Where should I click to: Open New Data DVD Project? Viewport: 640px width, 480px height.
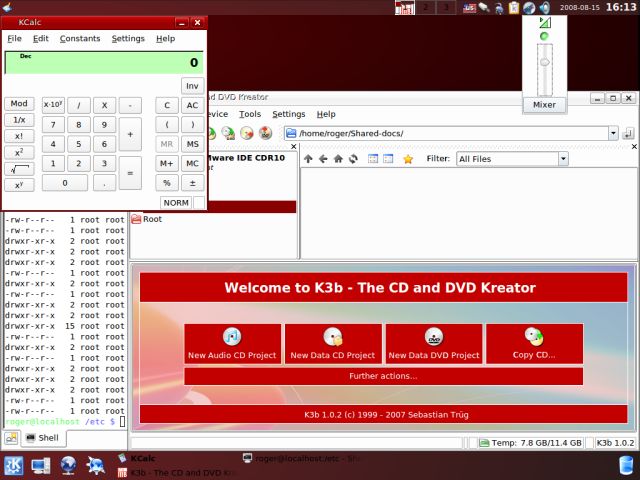click(434, 344)
